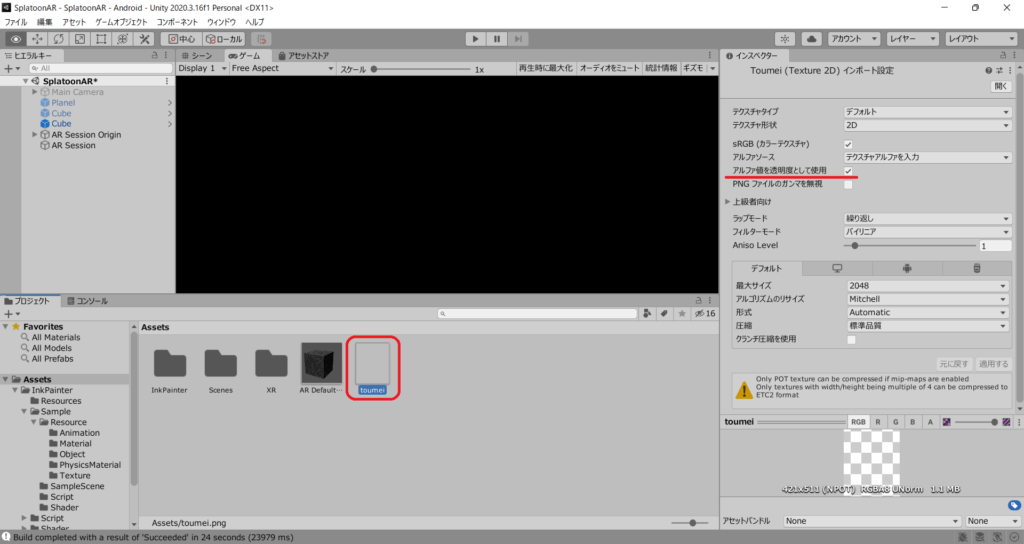Open the ウィンドウ menu
This screenshot has height=544, width=1024.
(x=221, y=22)
